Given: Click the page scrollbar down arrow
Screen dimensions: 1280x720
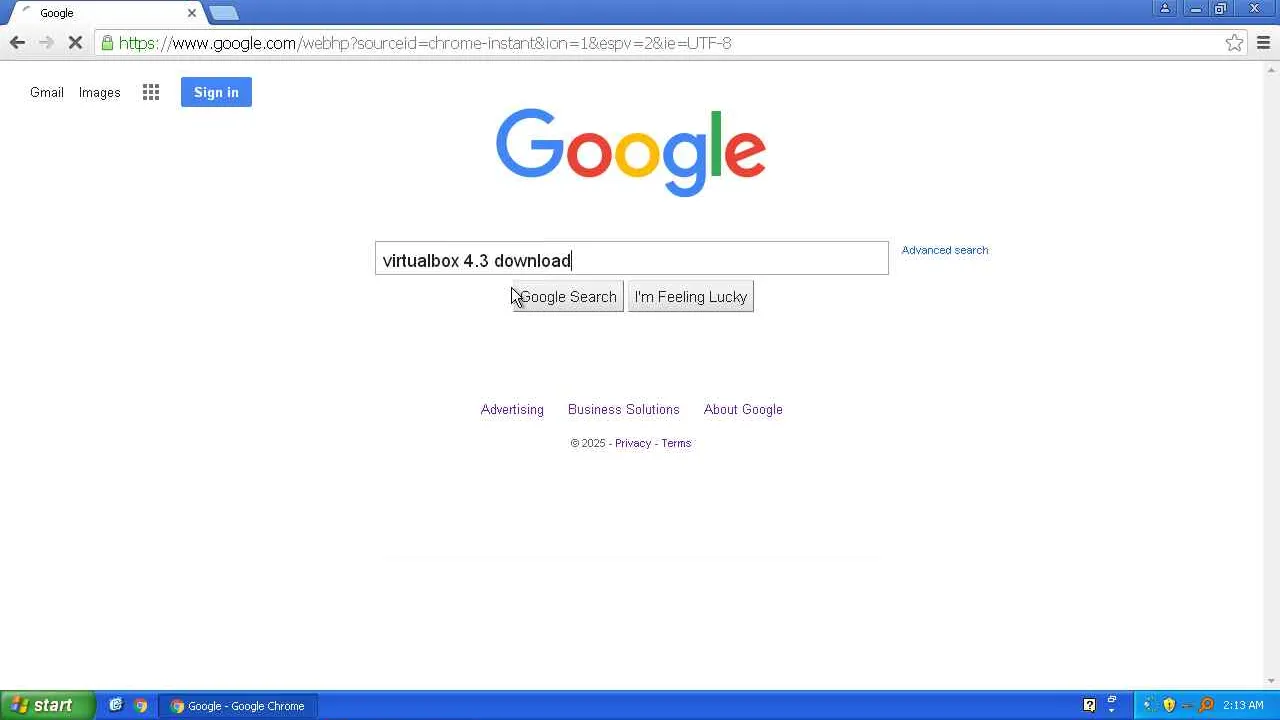Looking at the screenshot, I should [x=1272, y=682].
